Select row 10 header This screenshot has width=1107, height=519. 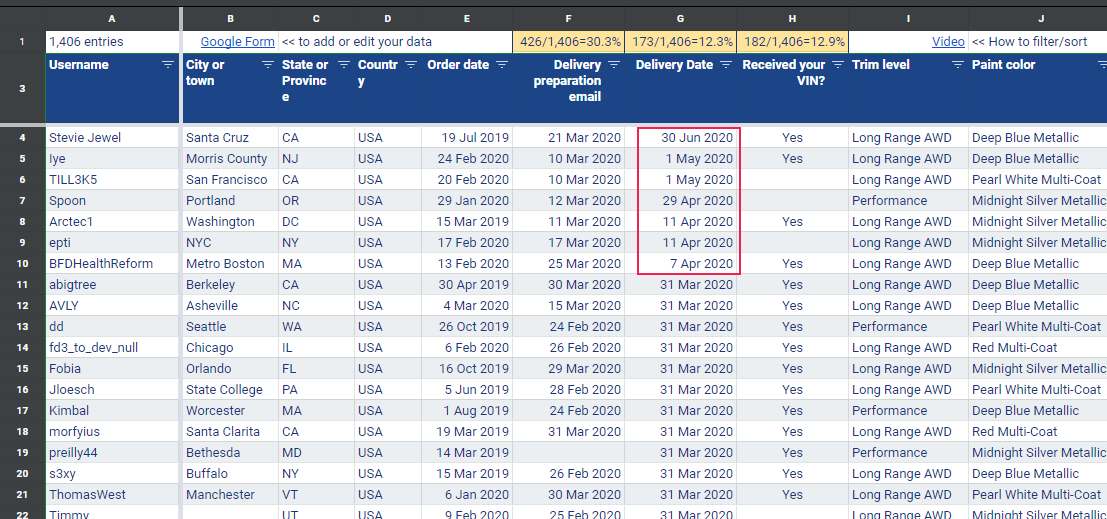coord(22,263)
